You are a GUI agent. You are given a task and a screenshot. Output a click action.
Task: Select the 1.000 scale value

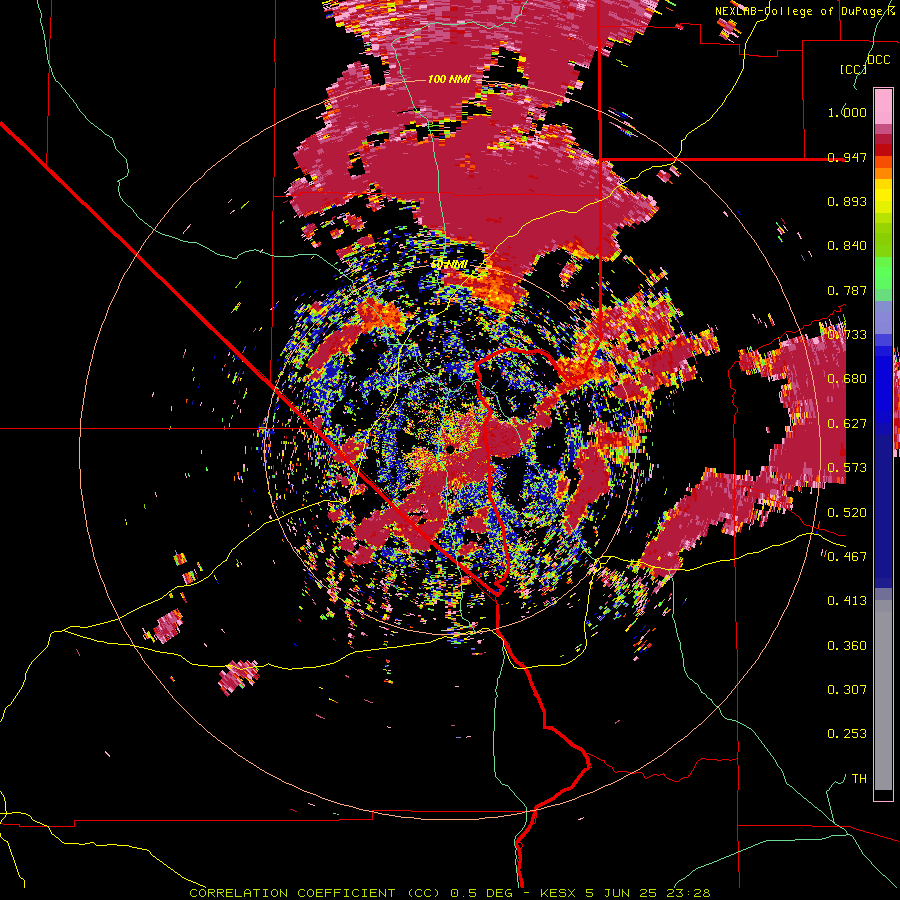click(x=847, y=112)
